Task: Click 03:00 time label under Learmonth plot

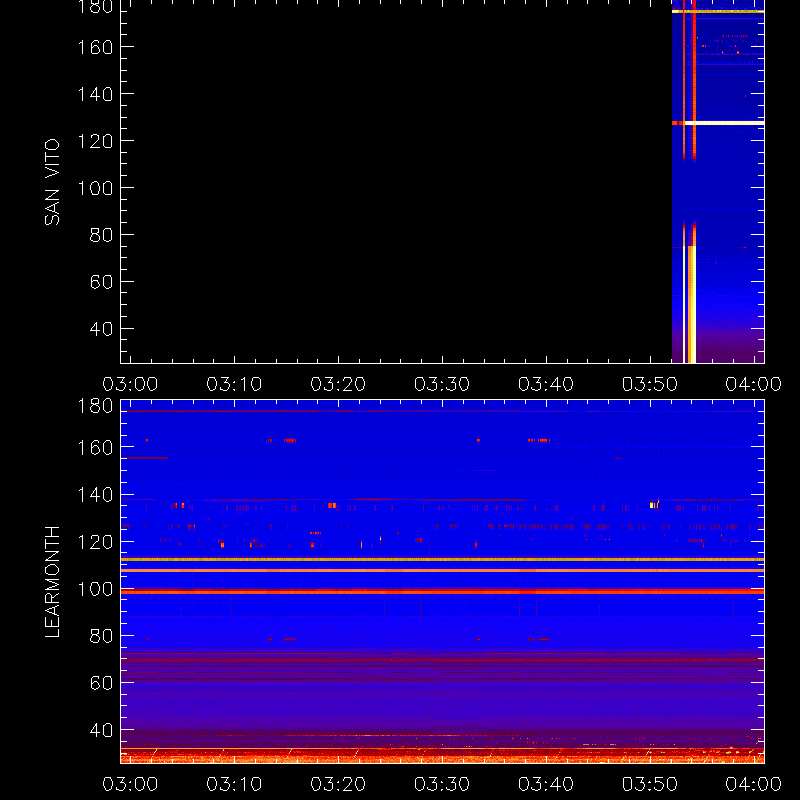Action: (x=130, y=784)
